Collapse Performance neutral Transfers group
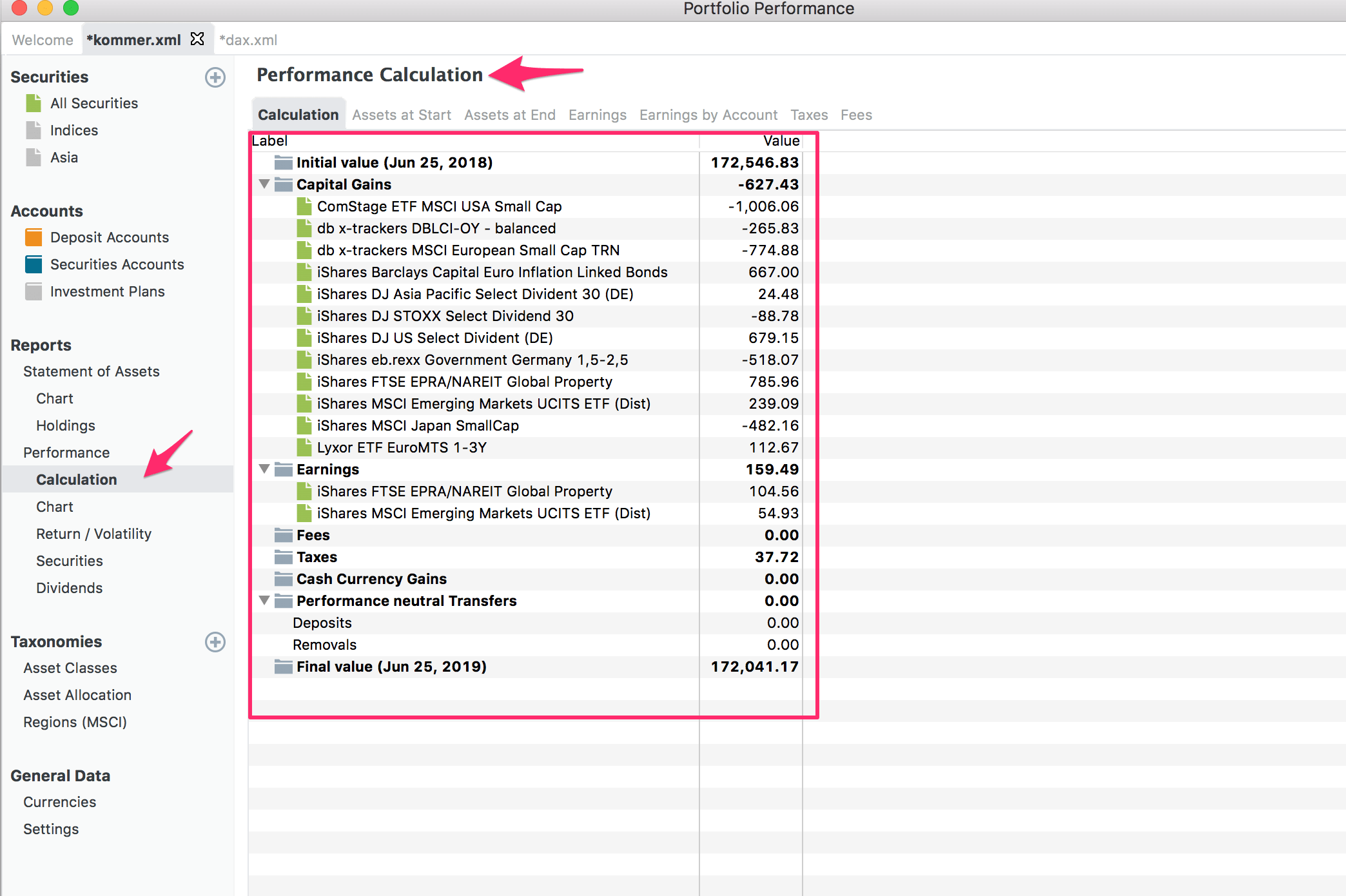 click(264, 601)
